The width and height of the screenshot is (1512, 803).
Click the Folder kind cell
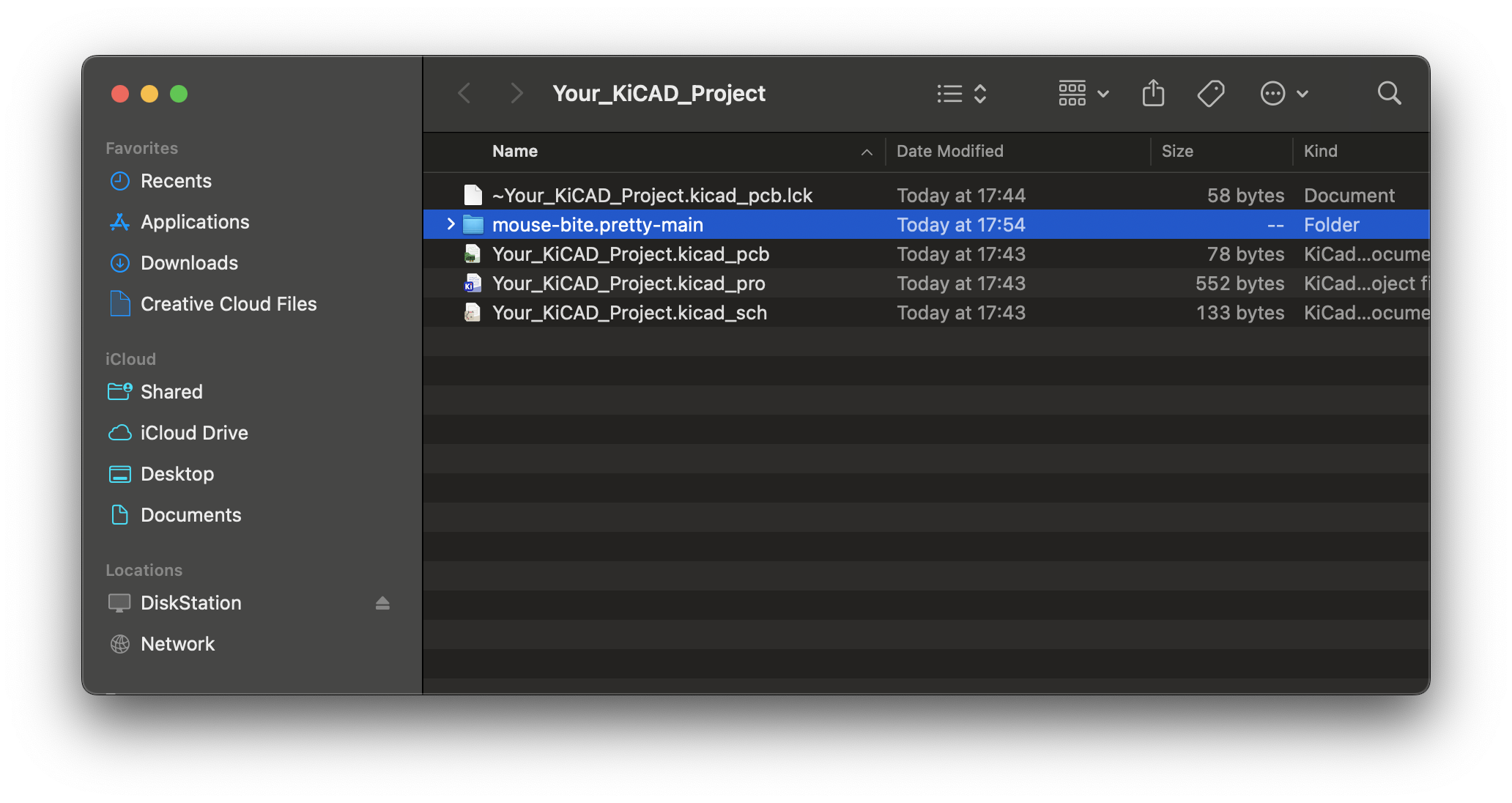[1331, 225]
